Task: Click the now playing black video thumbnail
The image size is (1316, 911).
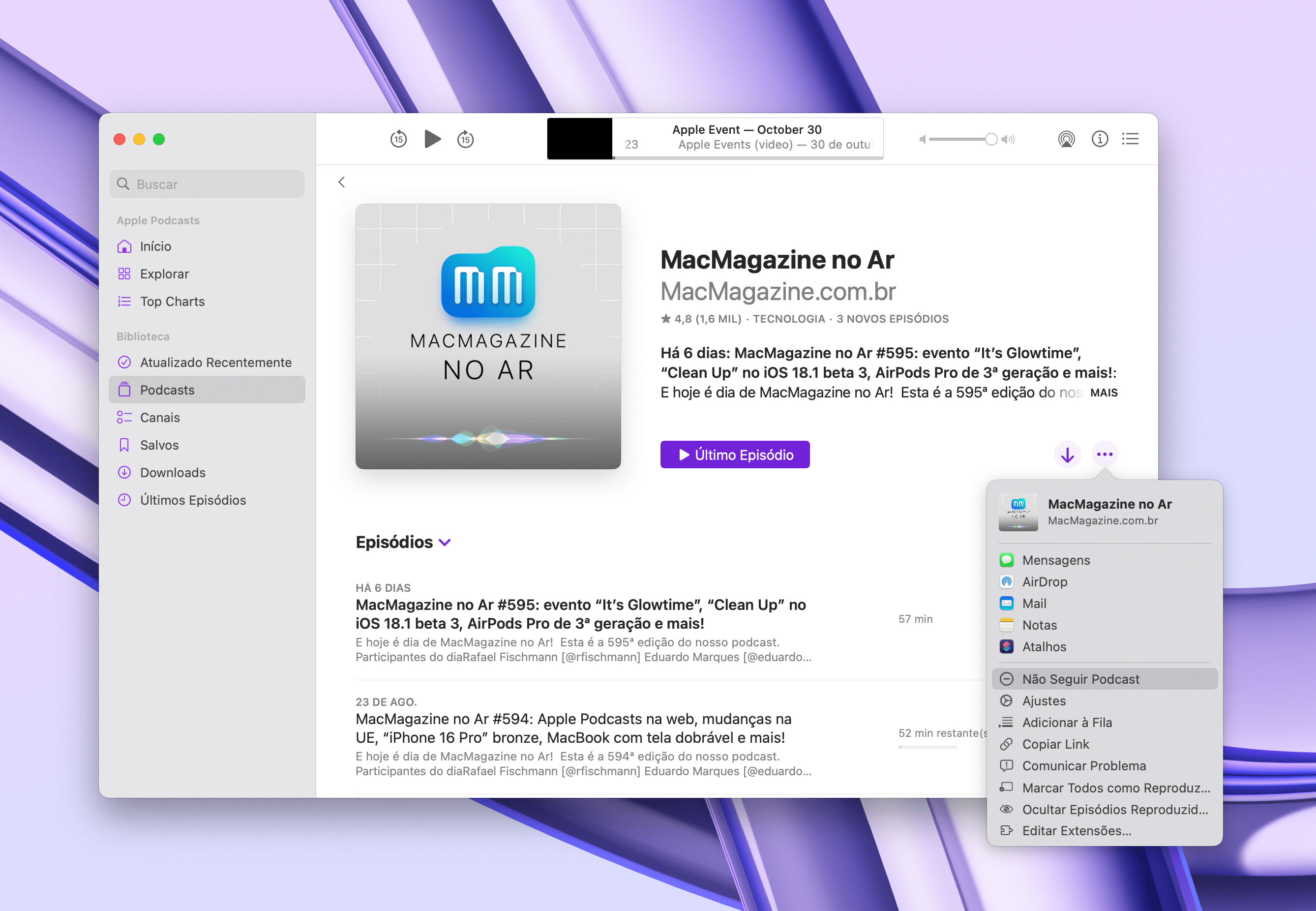Action: click(x=579, y=139)
